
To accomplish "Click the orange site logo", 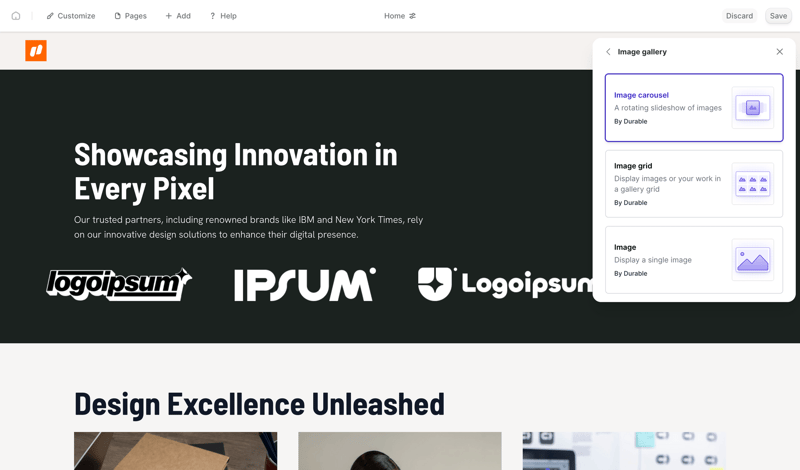I will click(36, 50).
